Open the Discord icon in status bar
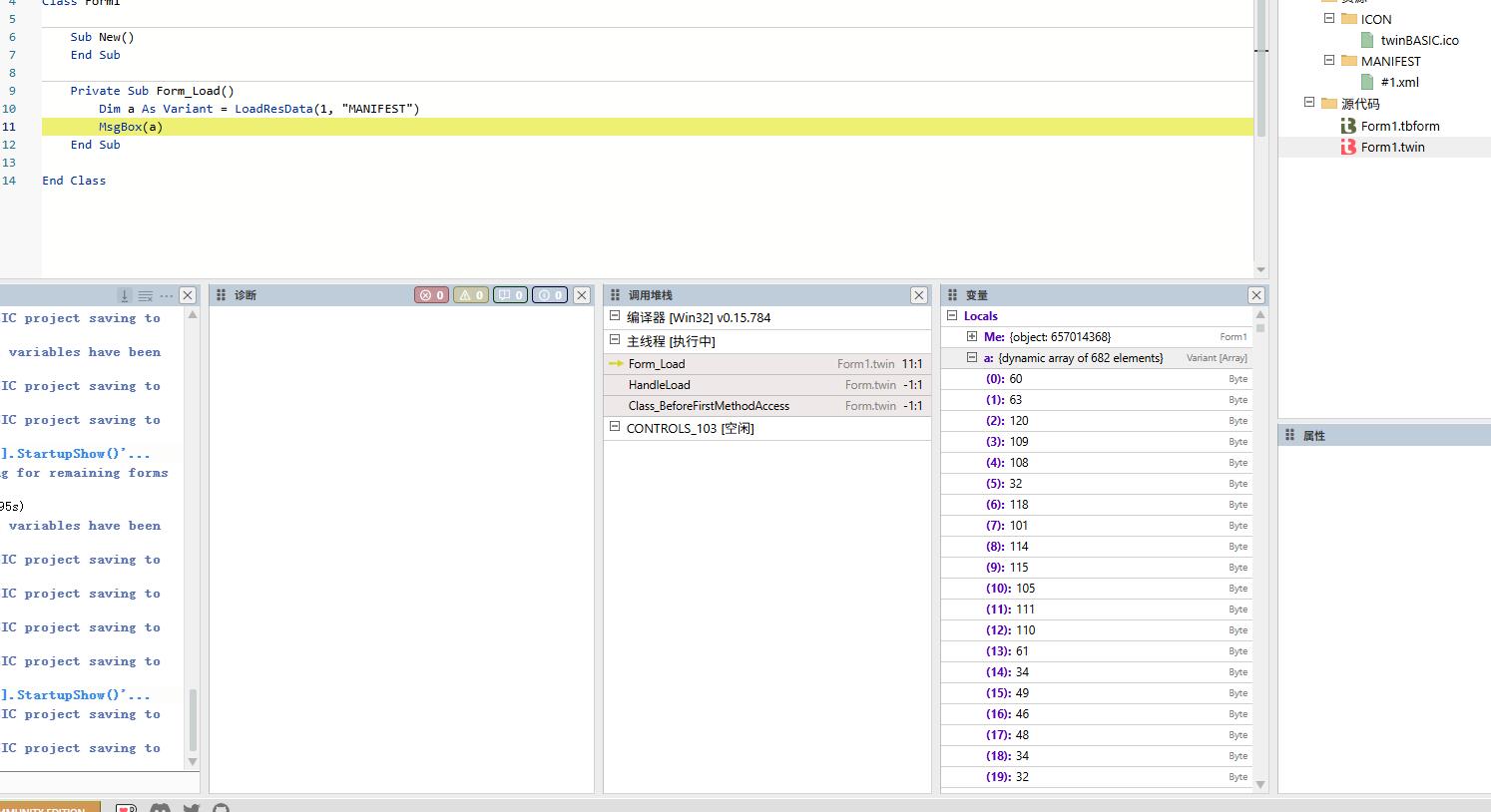 (160, 807)
